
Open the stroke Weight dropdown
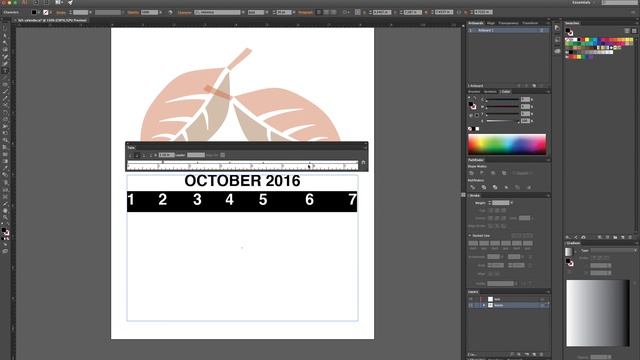click(x=511, y=203)
